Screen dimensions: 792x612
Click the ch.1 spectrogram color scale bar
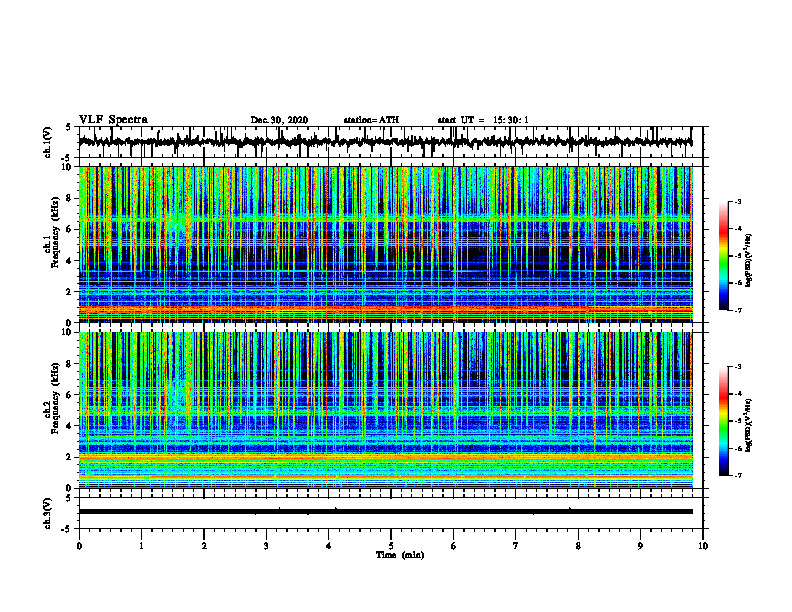click(x=723, y=255)
